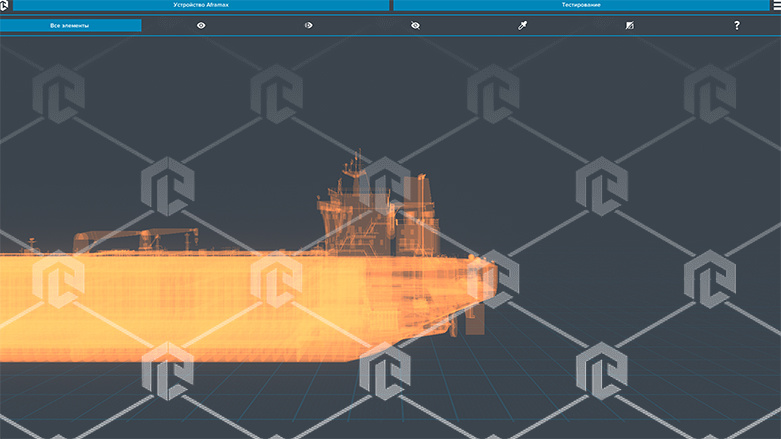Screen dimensions: 781x439
Task: Select the 'Все элементы' button
Action: tap(70, 25)
